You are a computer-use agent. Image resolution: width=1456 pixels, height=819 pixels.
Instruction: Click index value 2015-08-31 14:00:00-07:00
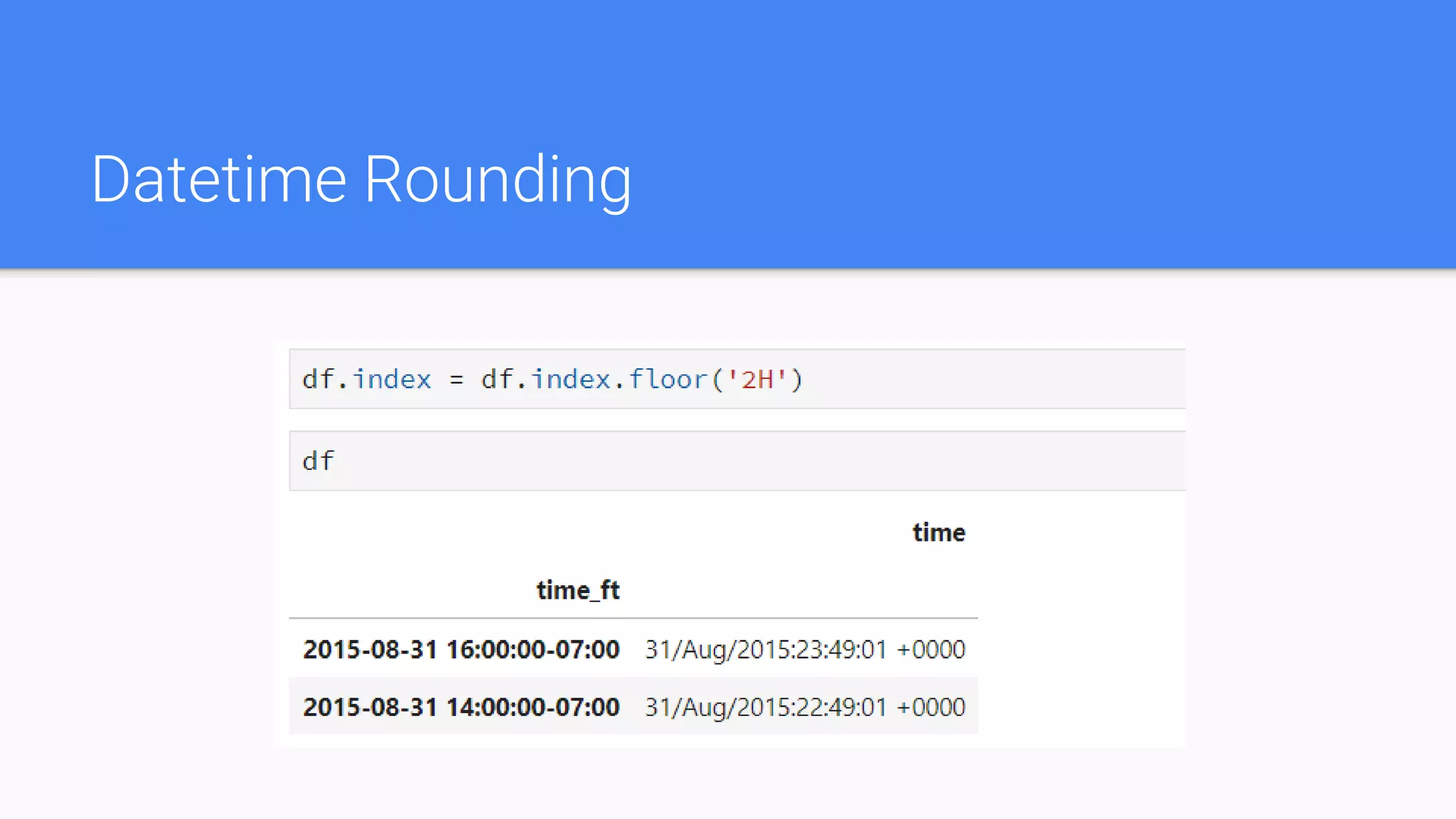coord(461,707)
